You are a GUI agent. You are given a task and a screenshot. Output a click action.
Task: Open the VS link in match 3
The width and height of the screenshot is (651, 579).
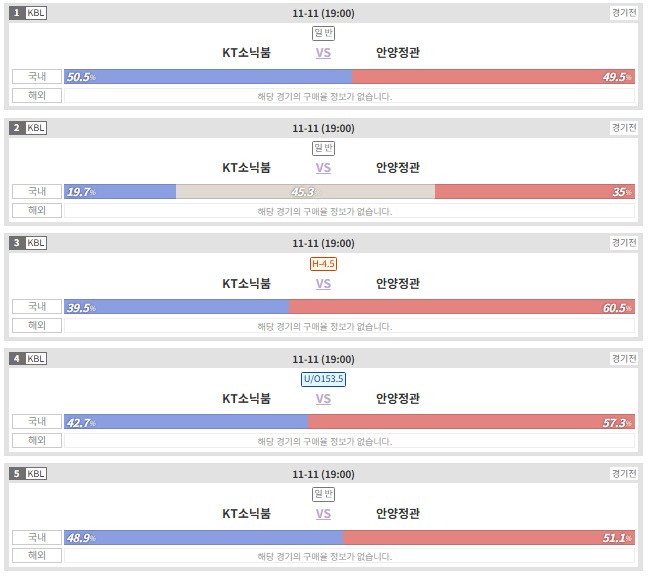pos(323,284)
